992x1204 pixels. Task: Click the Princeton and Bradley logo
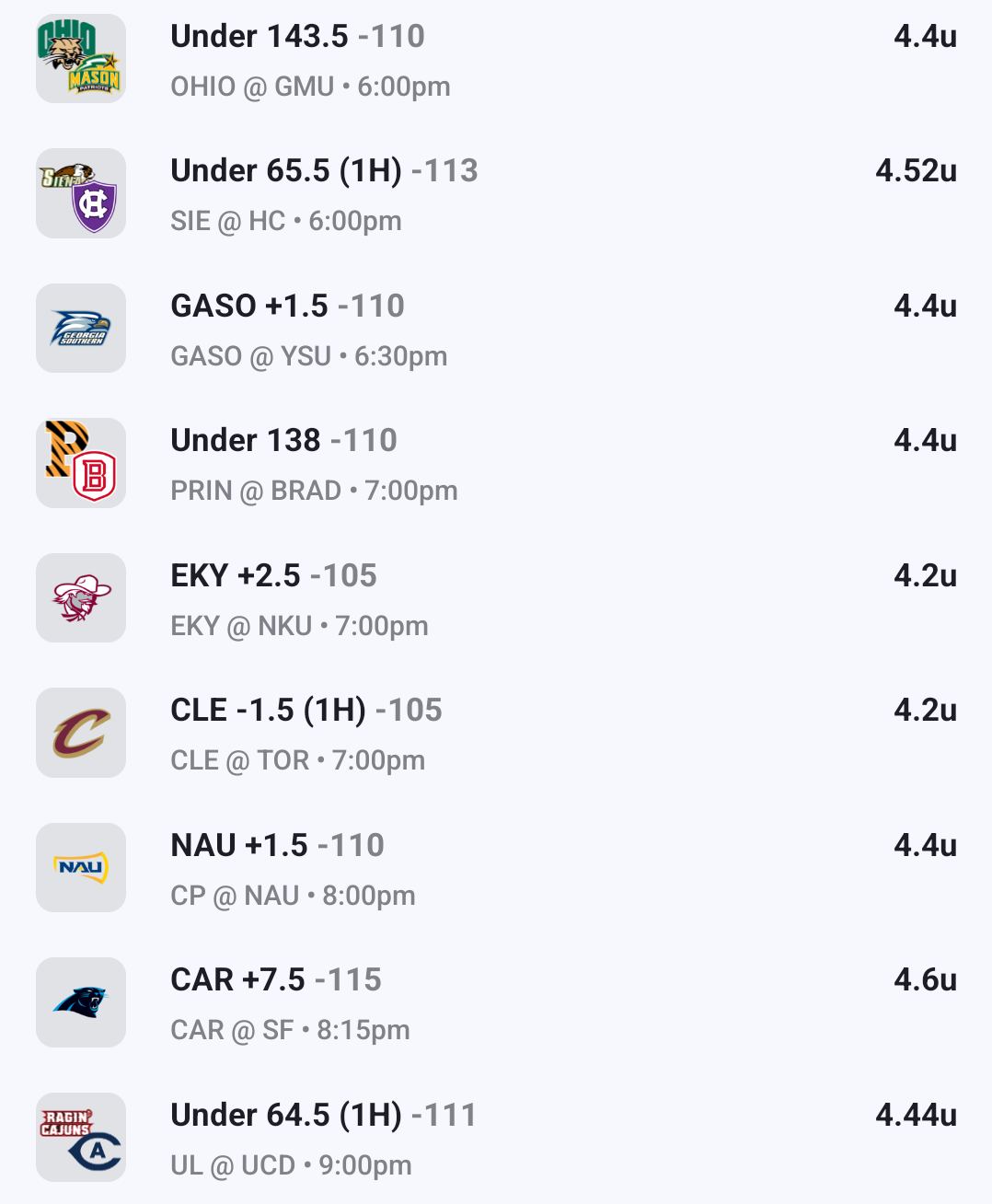tap(81, 463)
